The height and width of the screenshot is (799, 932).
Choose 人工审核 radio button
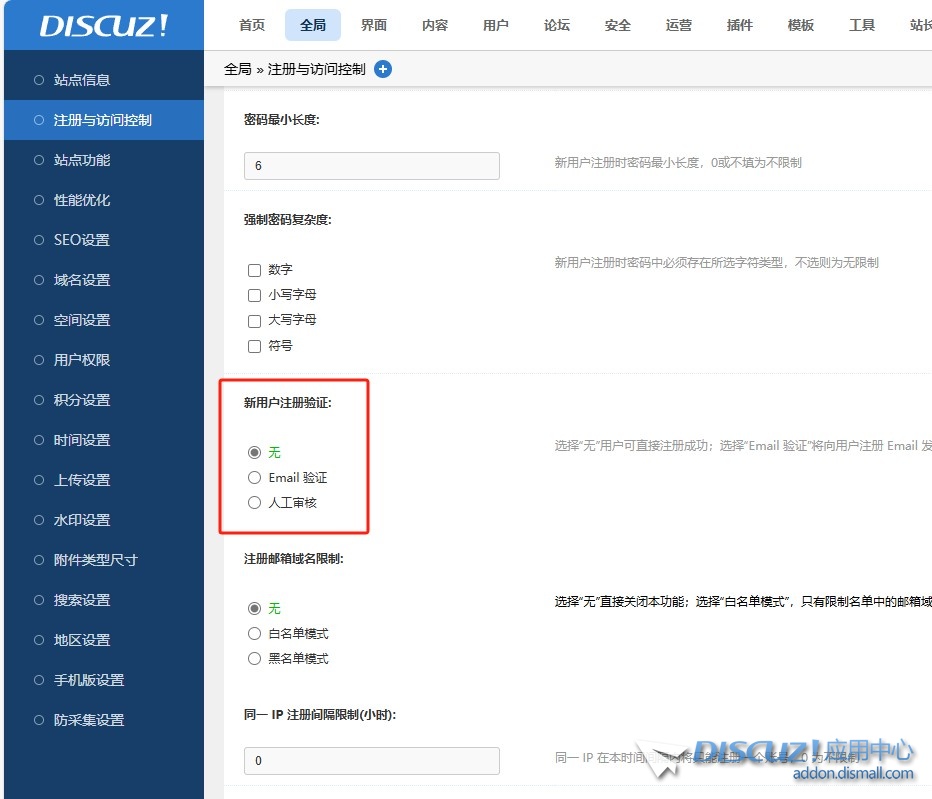coord(254,503)
